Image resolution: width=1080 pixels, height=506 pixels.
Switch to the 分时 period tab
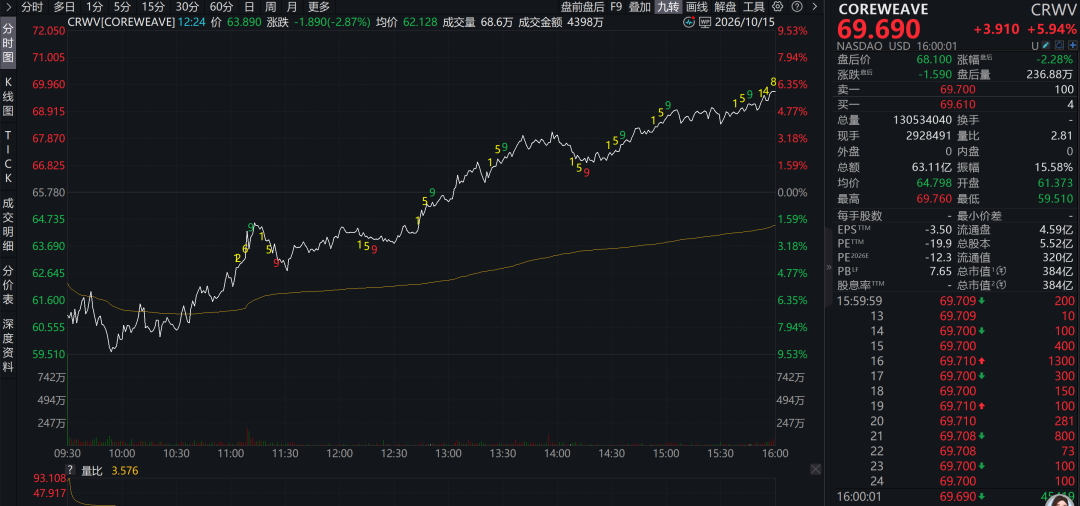pyautogui.click(x=32, y=7)
